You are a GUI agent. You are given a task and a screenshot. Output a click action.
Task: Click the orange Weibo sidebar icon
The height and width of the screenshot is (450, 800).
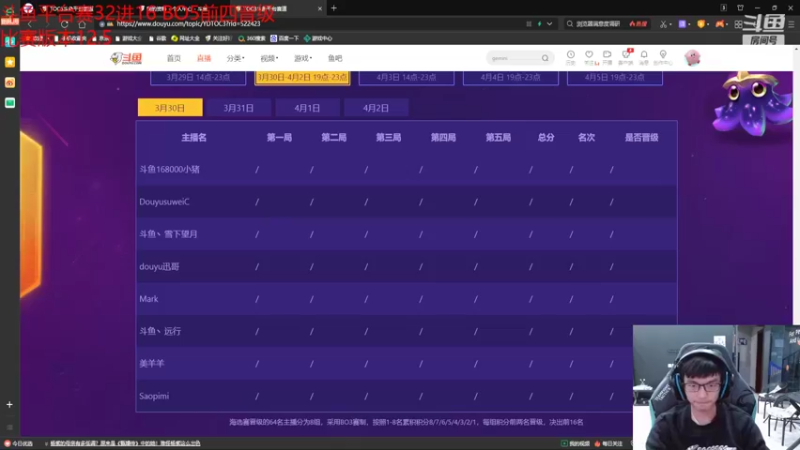tap(10, 83)
